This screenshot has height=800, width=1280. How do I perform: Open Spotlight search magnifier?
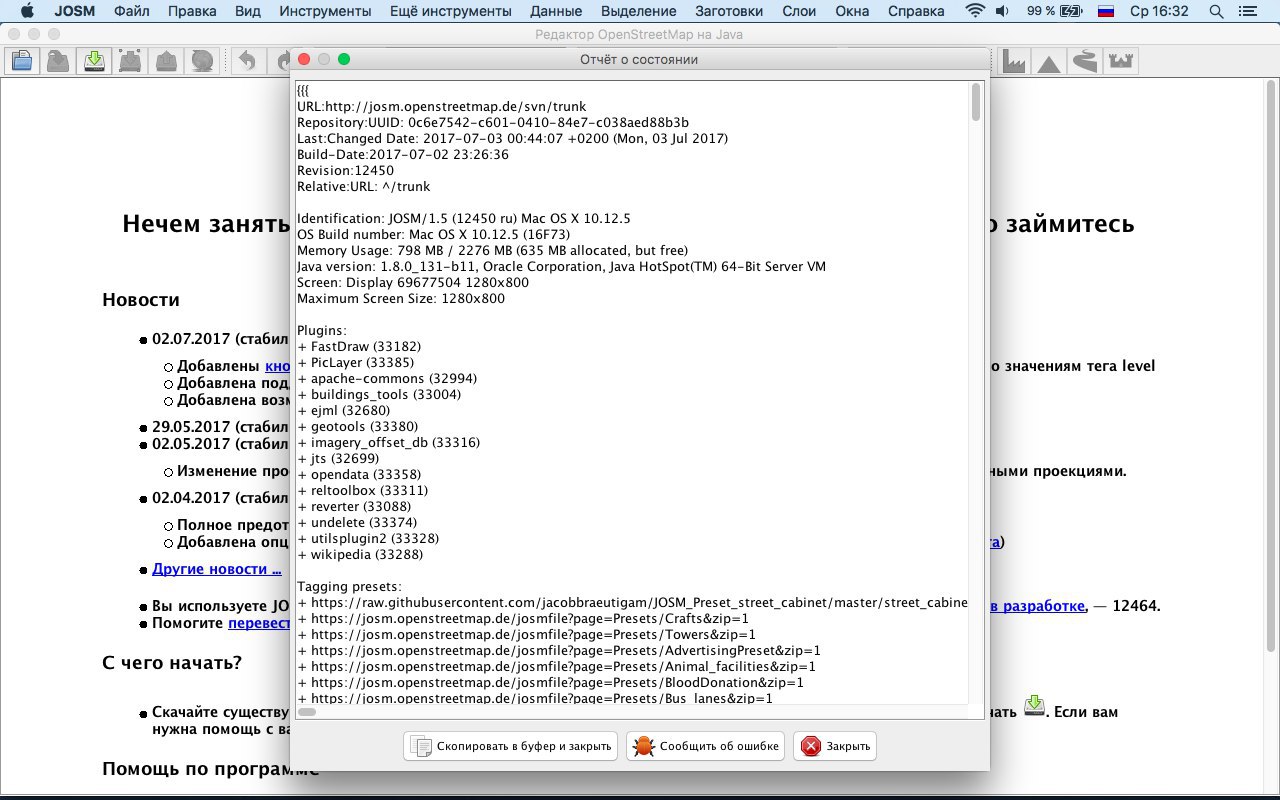click(1217, 11)
